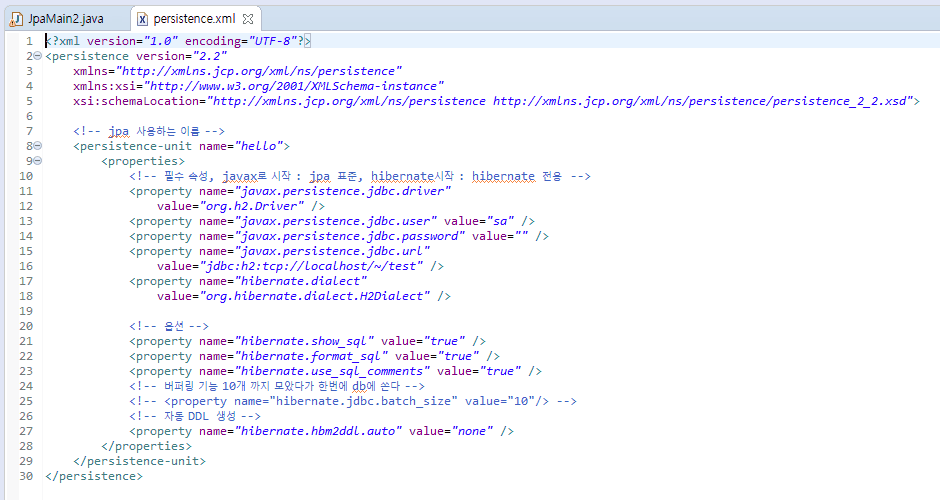Click the "jdbc:h2:tcp://localhost/~/test" value
The height and width of the screenshot is (500, 940).
point(312,266)
